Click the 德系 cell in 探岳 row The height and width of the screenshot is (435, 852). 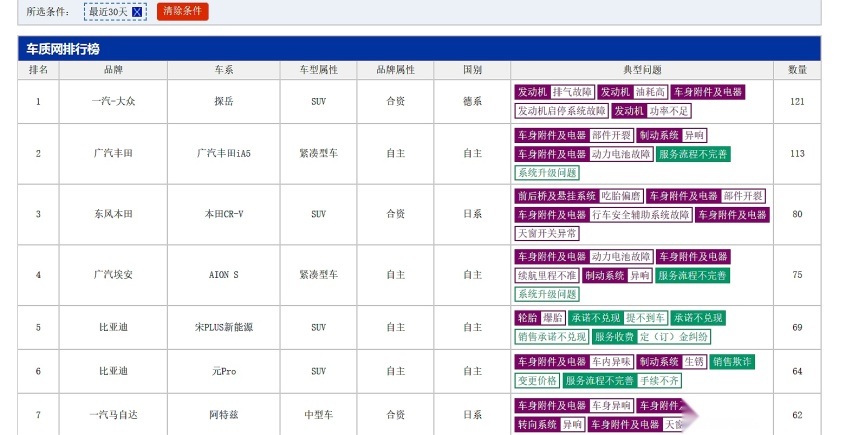[472, 102]
